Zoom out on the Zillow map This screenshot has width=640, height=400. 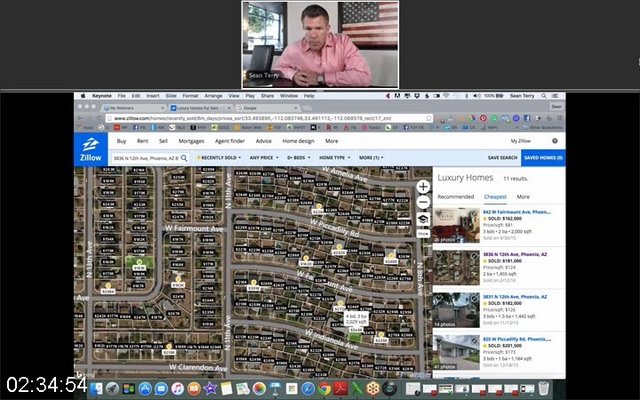(x=423, y=202)
